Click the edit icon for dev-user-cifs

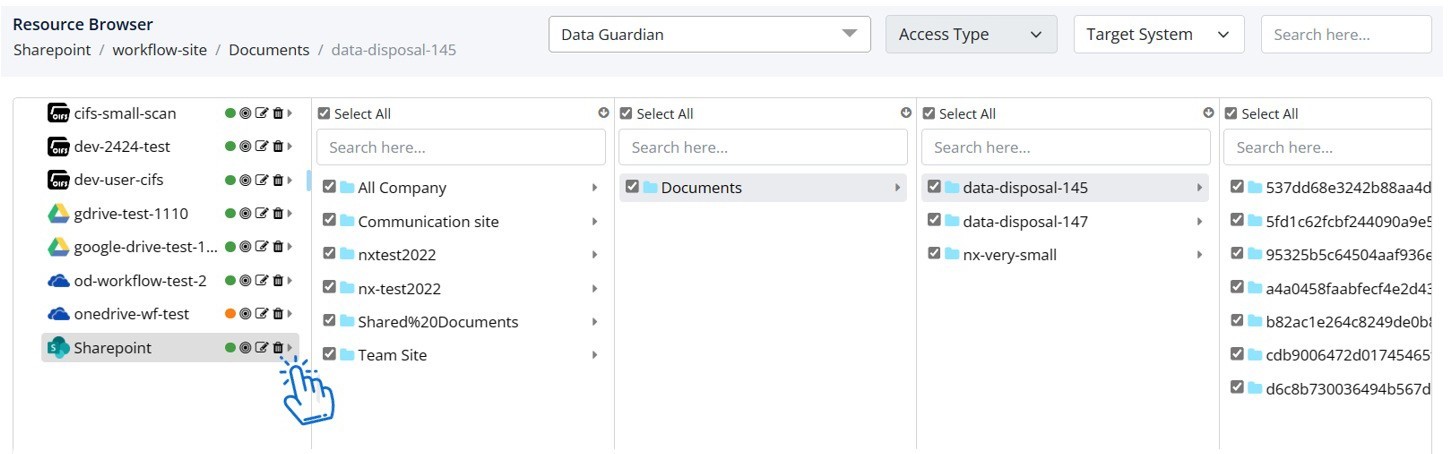click(262, 180)
